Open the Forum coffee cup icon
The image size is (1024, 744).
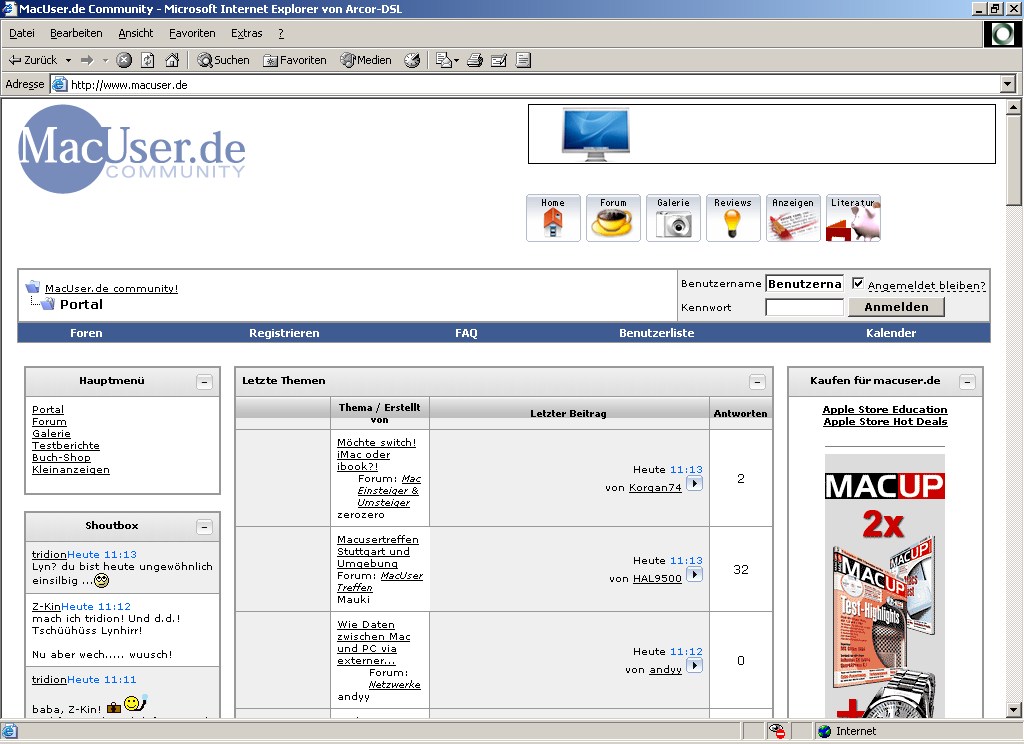613,218
